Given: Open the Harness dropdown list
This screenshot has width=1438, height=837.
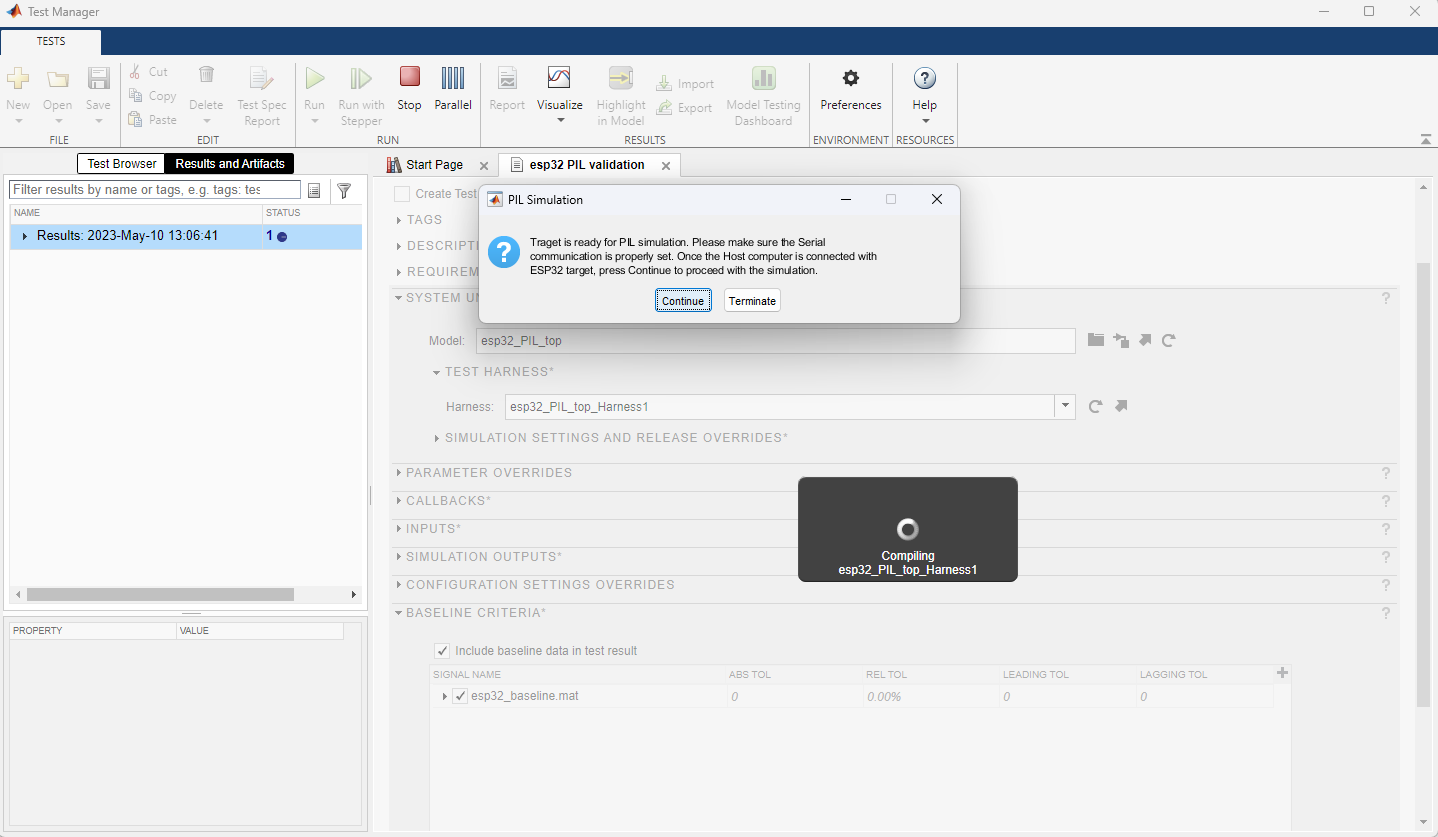Looking at the screenshot, I should (1066, 406).
